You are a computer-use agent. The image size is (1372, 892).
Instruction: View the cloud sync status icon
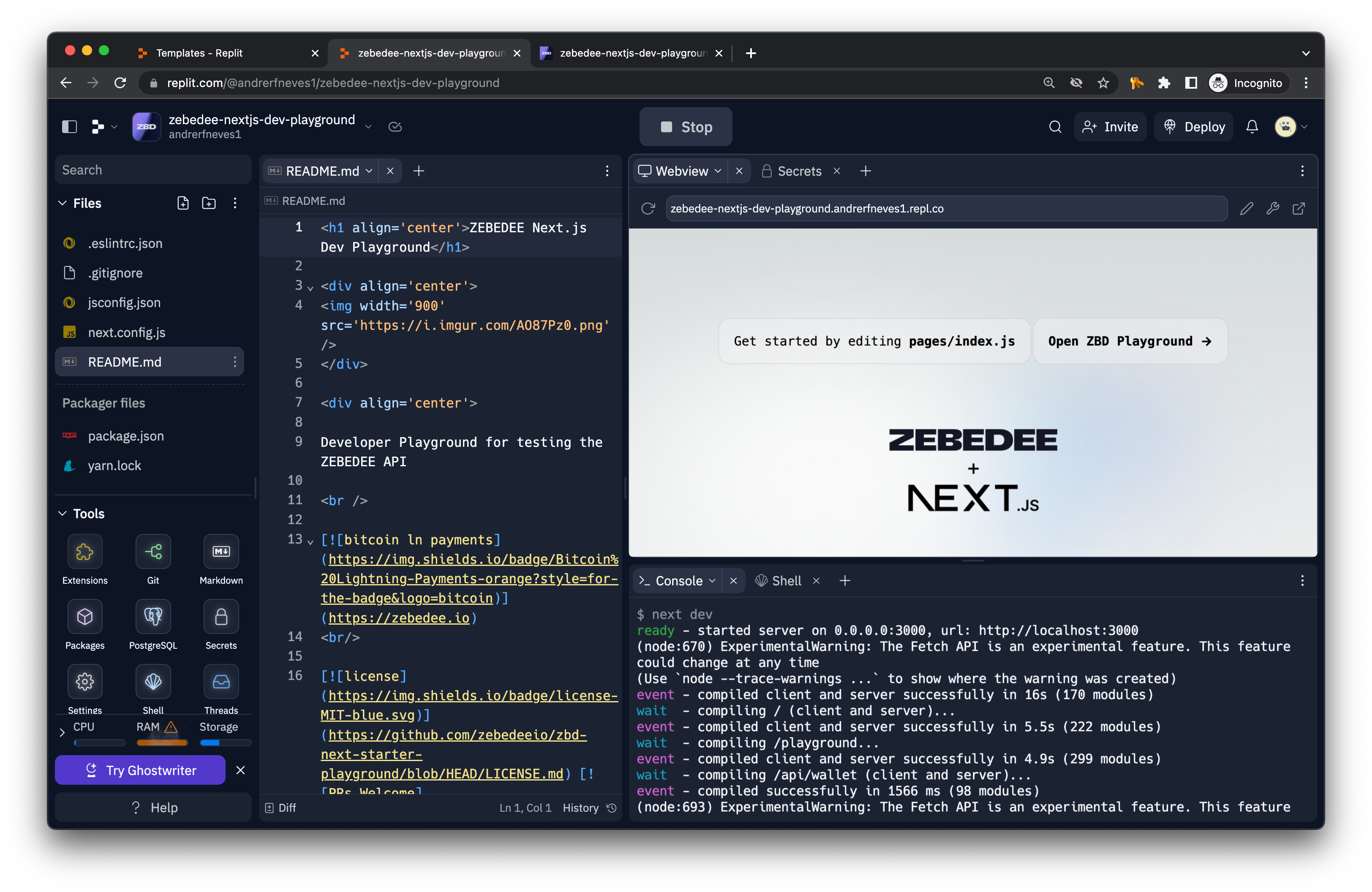395,126
